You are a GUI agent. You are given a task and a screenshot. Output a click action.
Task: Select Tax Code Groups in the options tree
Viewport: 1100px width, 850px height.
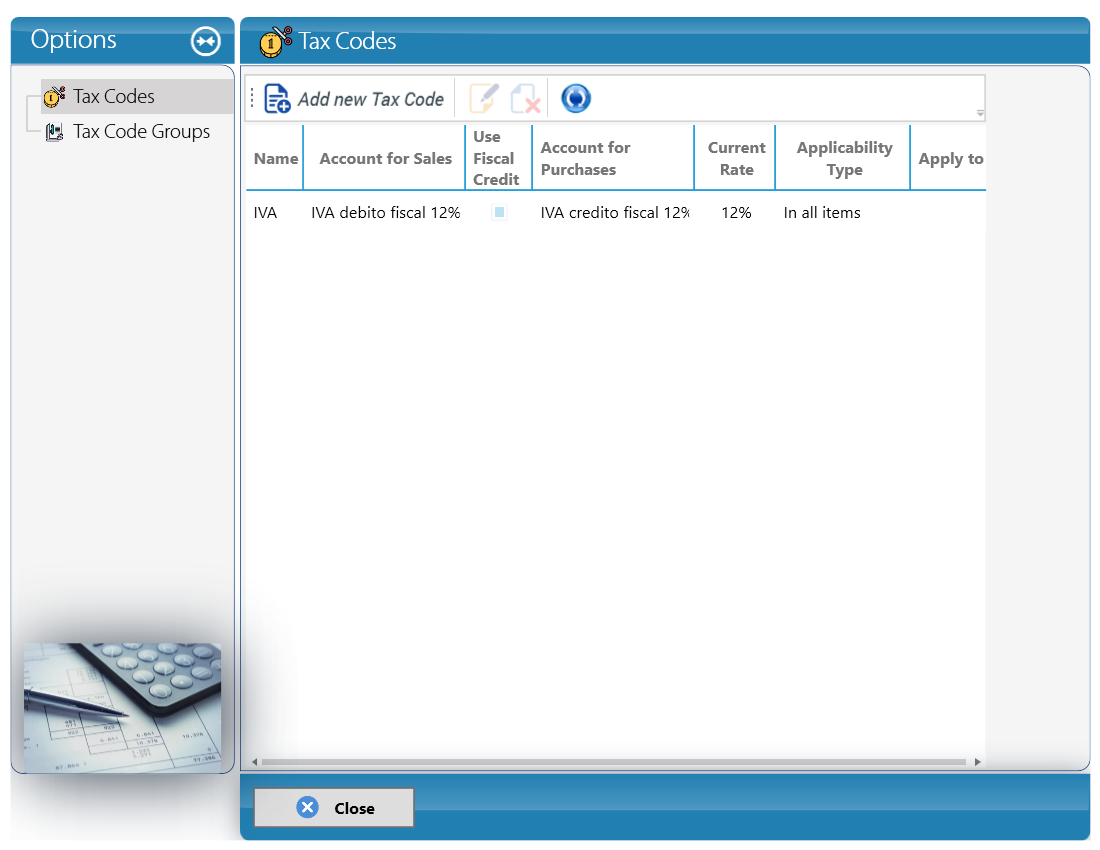(x=141, y=132)
